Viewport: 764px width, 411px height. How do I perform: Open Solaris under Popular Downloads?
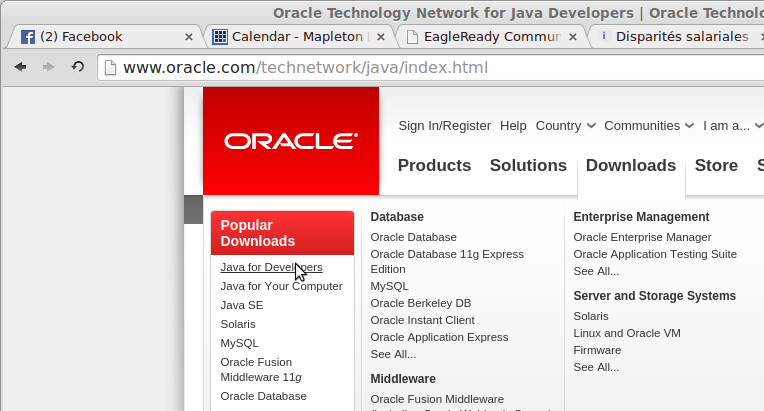[x=238, y=324]
